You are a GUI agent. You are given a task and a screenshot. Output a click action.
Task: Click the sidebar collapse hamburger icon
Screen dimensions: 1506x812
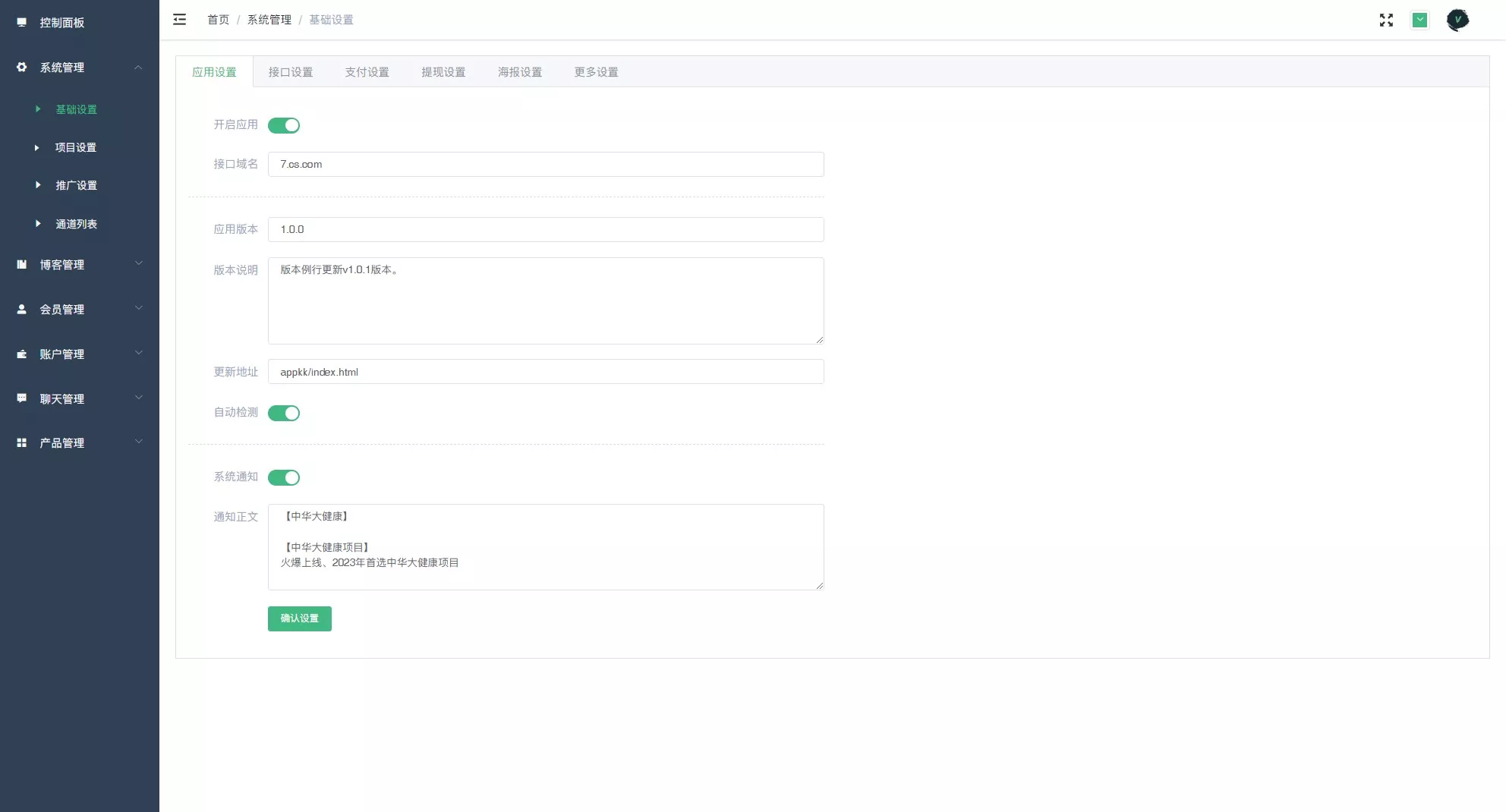click(179, 20)
